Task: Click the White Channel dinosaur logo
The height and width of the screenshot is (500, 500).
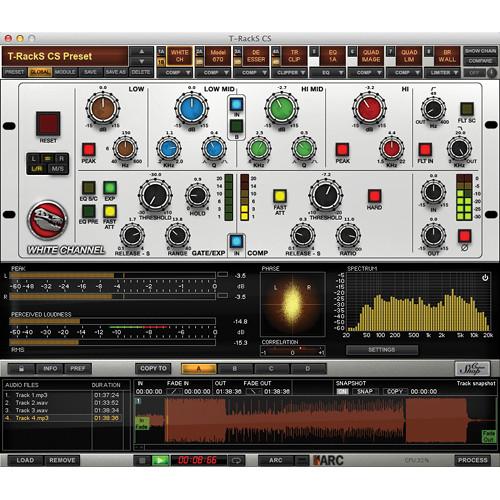Action: (x=47, y=220)
